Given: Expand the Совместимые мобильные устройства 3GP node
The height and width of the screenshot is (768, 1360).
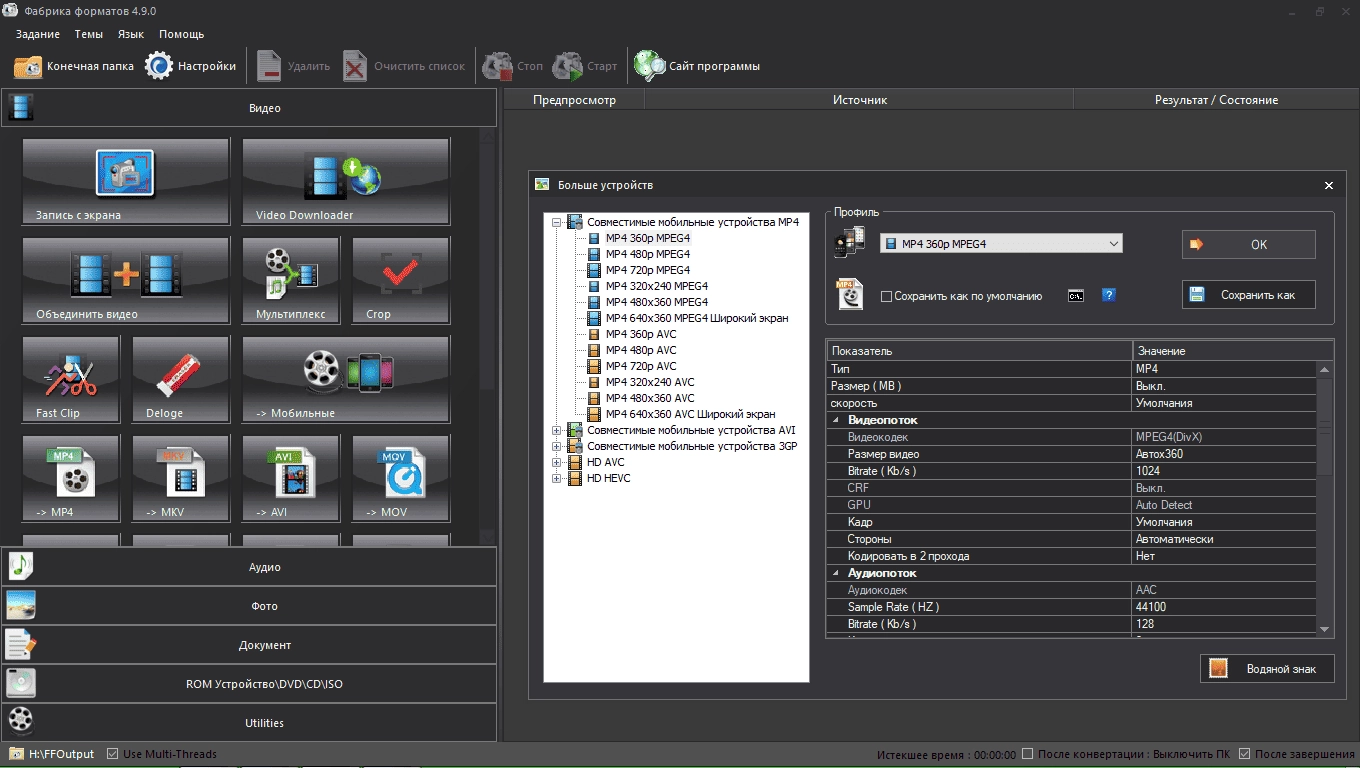Looking at the screenshot, I should click(557, 446).
